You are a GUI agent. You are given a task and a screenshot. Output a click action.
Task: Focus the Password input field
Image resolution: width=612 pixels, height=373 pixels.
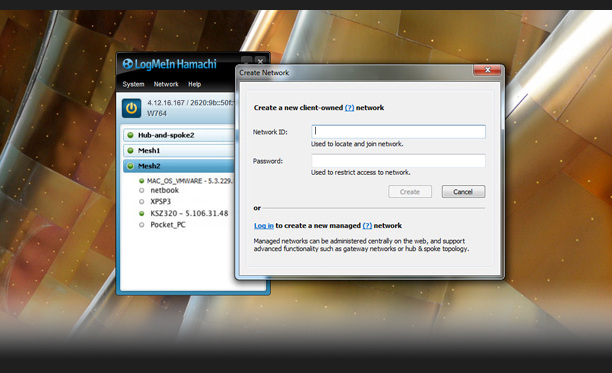(399, 160)
